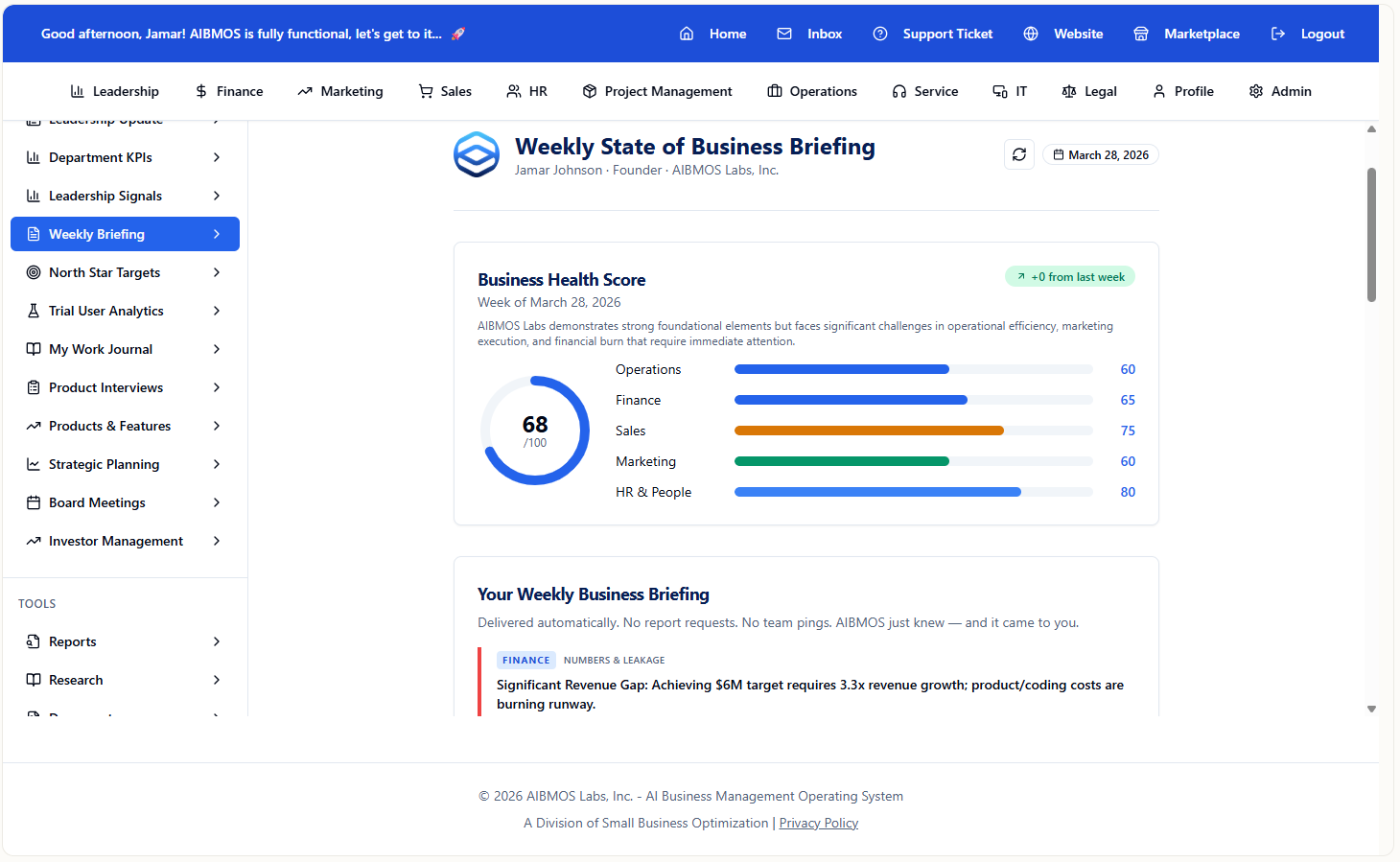Expand the Leadership Signals chevron
Viewport: 1400px width, 862px height.
(x=217, y=196)
